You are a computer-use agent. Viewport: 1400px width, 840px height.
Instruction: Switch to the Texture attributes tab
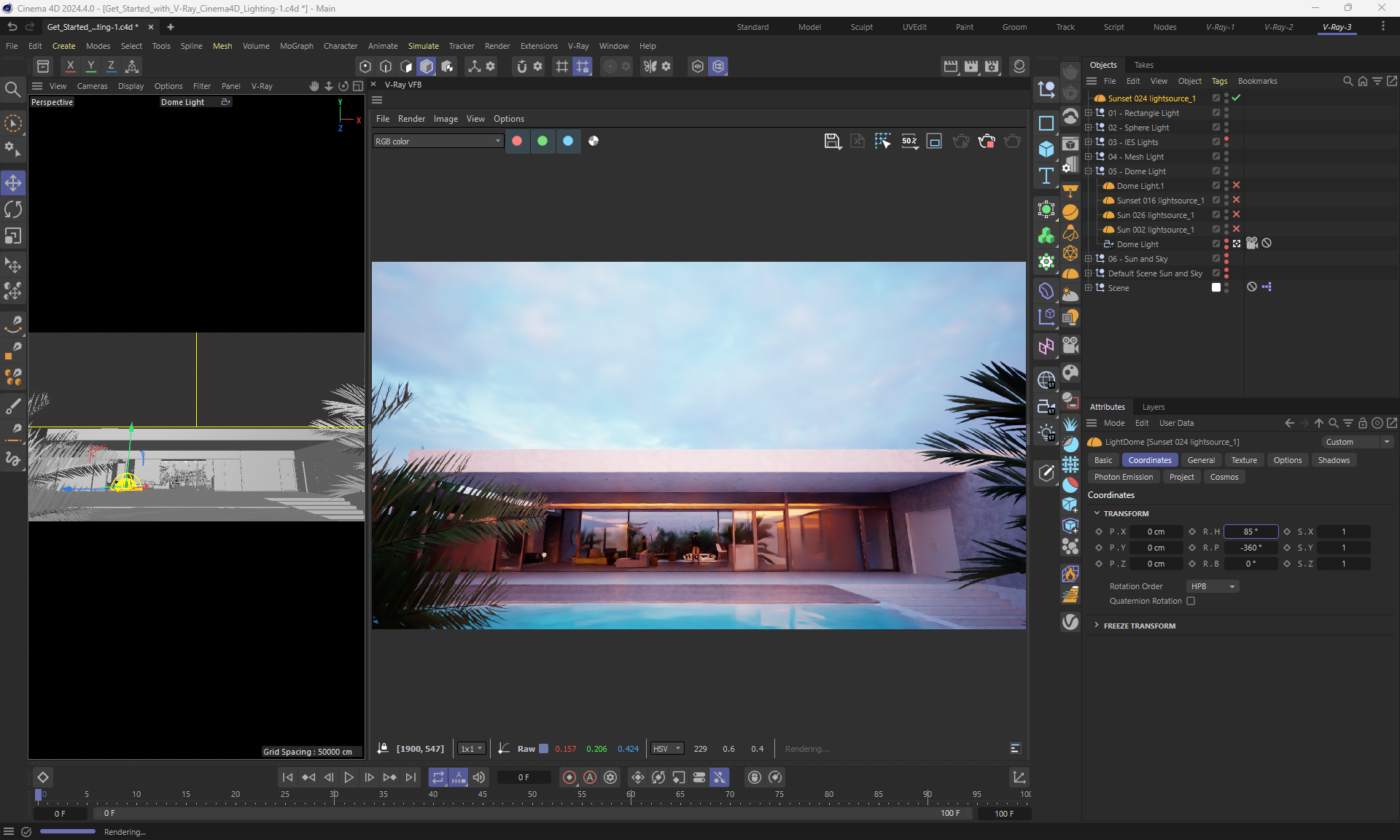click(x=1243, y=460)
